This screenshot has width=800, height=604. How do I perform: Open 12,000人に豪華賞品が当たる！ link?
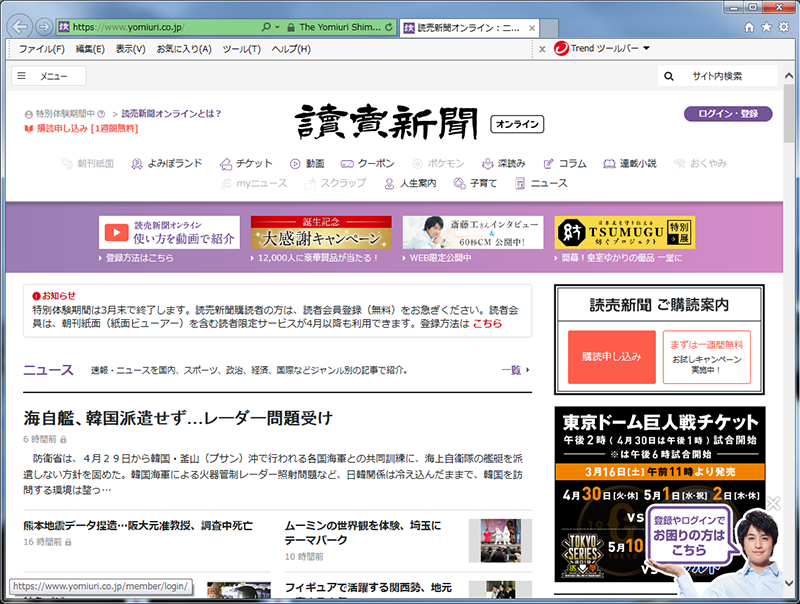[x=317, y=258]
